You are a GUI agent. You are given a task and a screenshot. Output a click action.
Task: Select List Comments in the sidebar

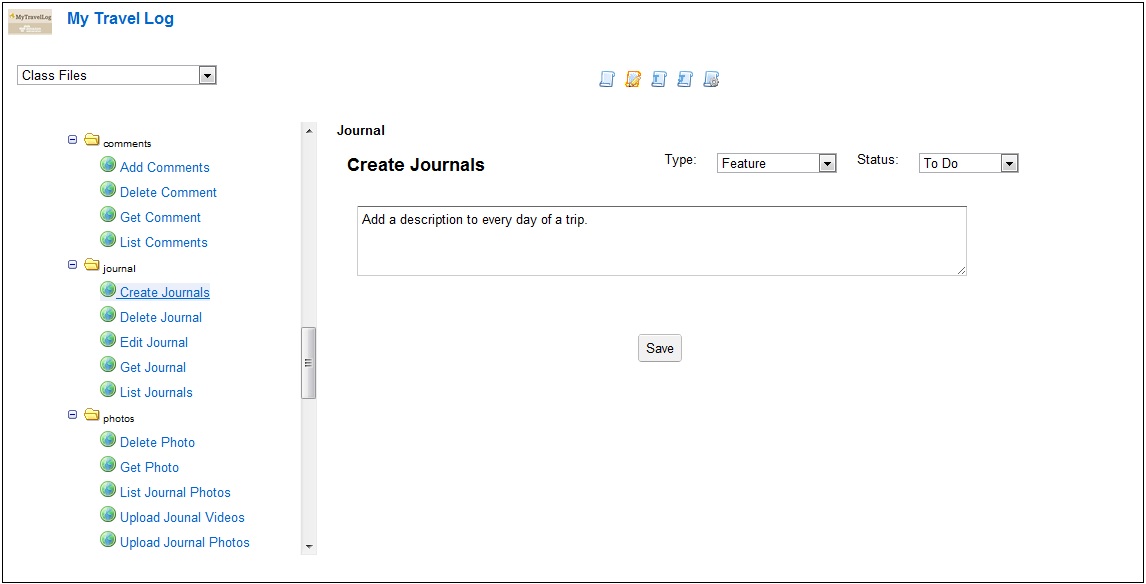tap(163, 241)
